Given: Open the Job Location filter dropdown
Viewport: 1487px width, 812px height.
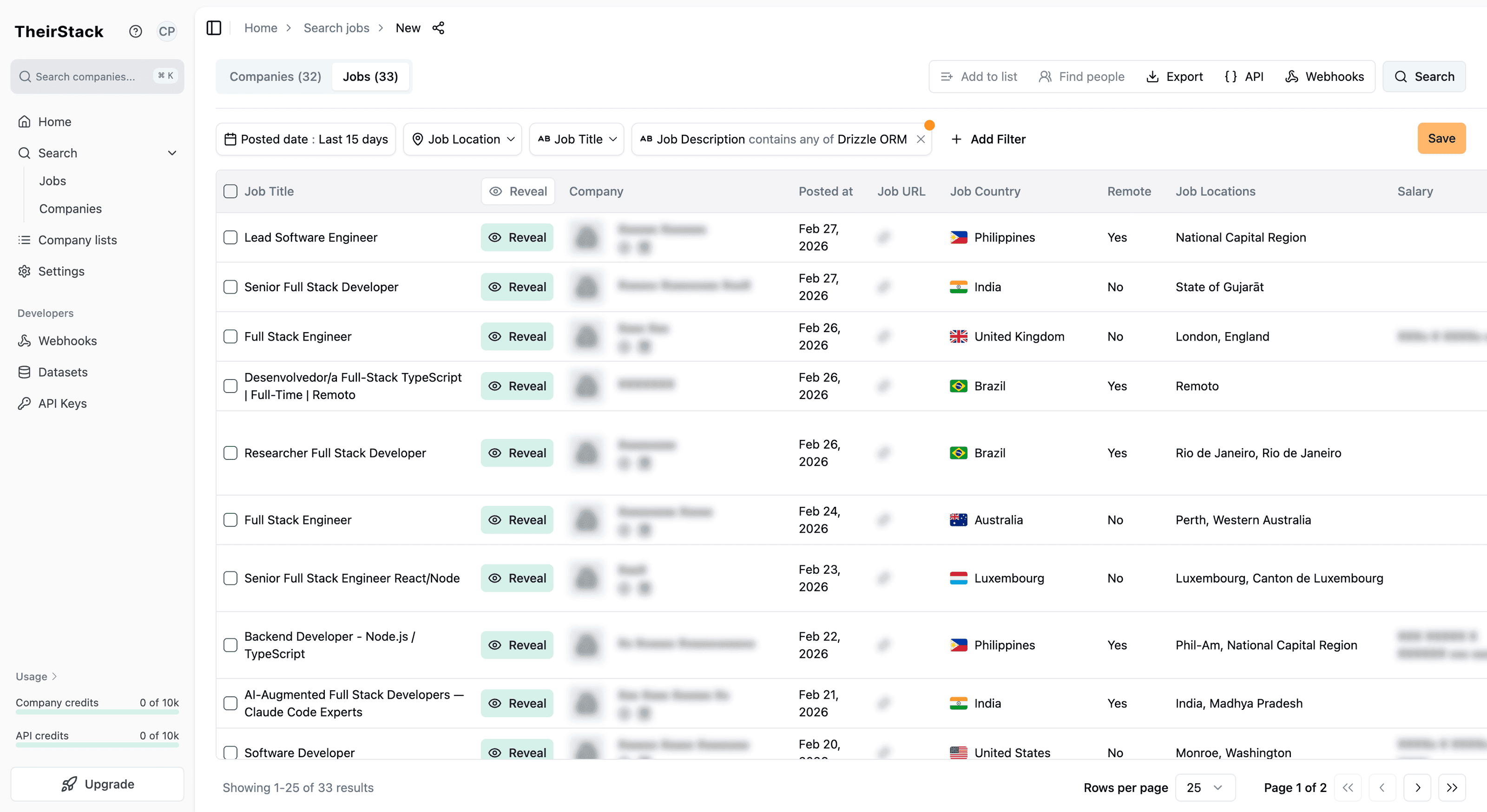Looking at the screenshot, I should point(462,138).
